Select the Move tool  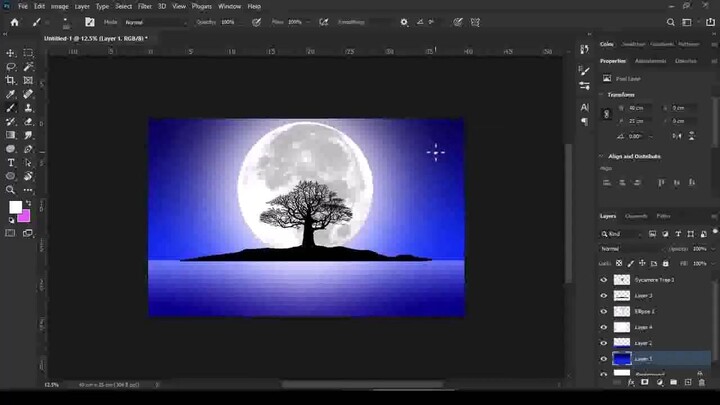(10, 53)
